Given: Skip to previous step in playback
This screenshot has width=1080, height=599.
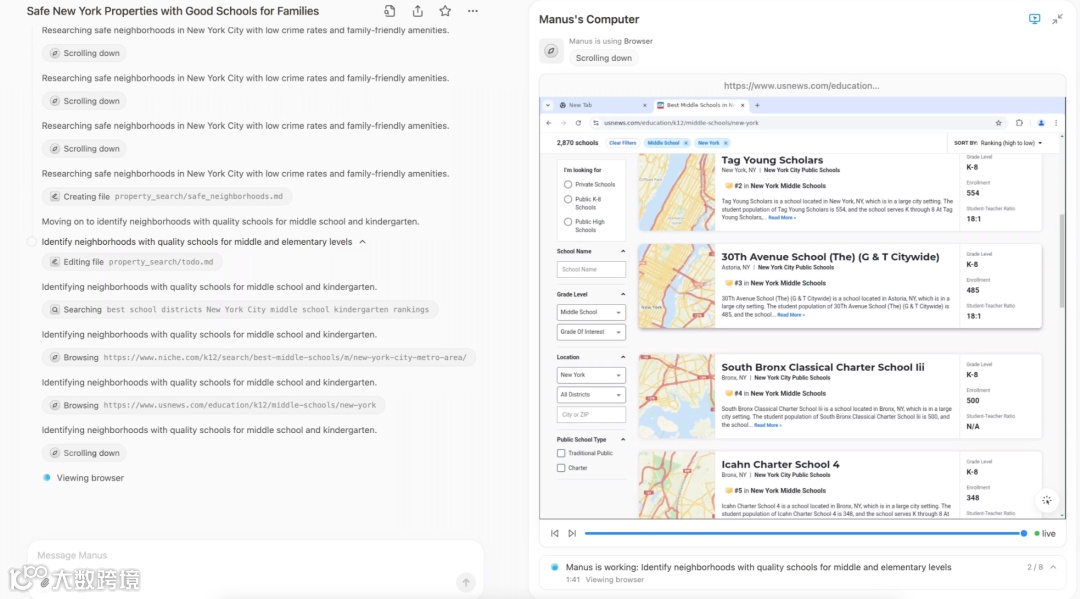Looking at the screenshot, I should [554, 534].
